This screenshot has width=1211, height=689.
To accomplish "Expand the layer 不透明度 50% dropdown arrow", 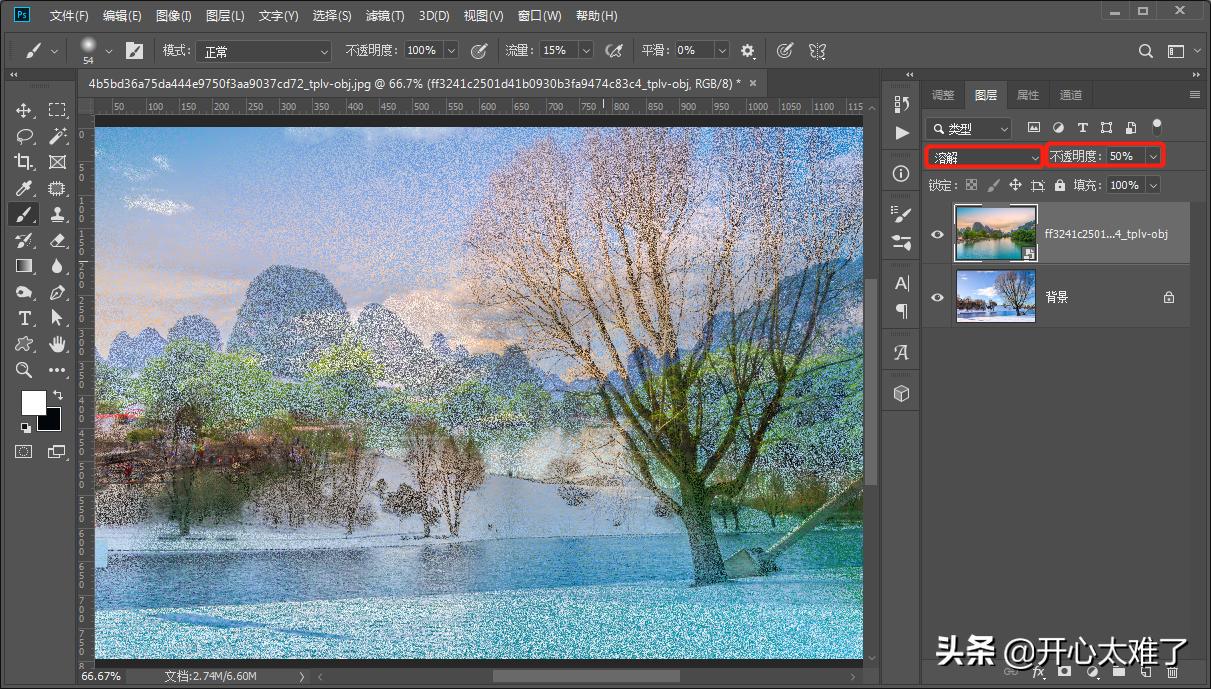I will click(x=1154, y=157).
